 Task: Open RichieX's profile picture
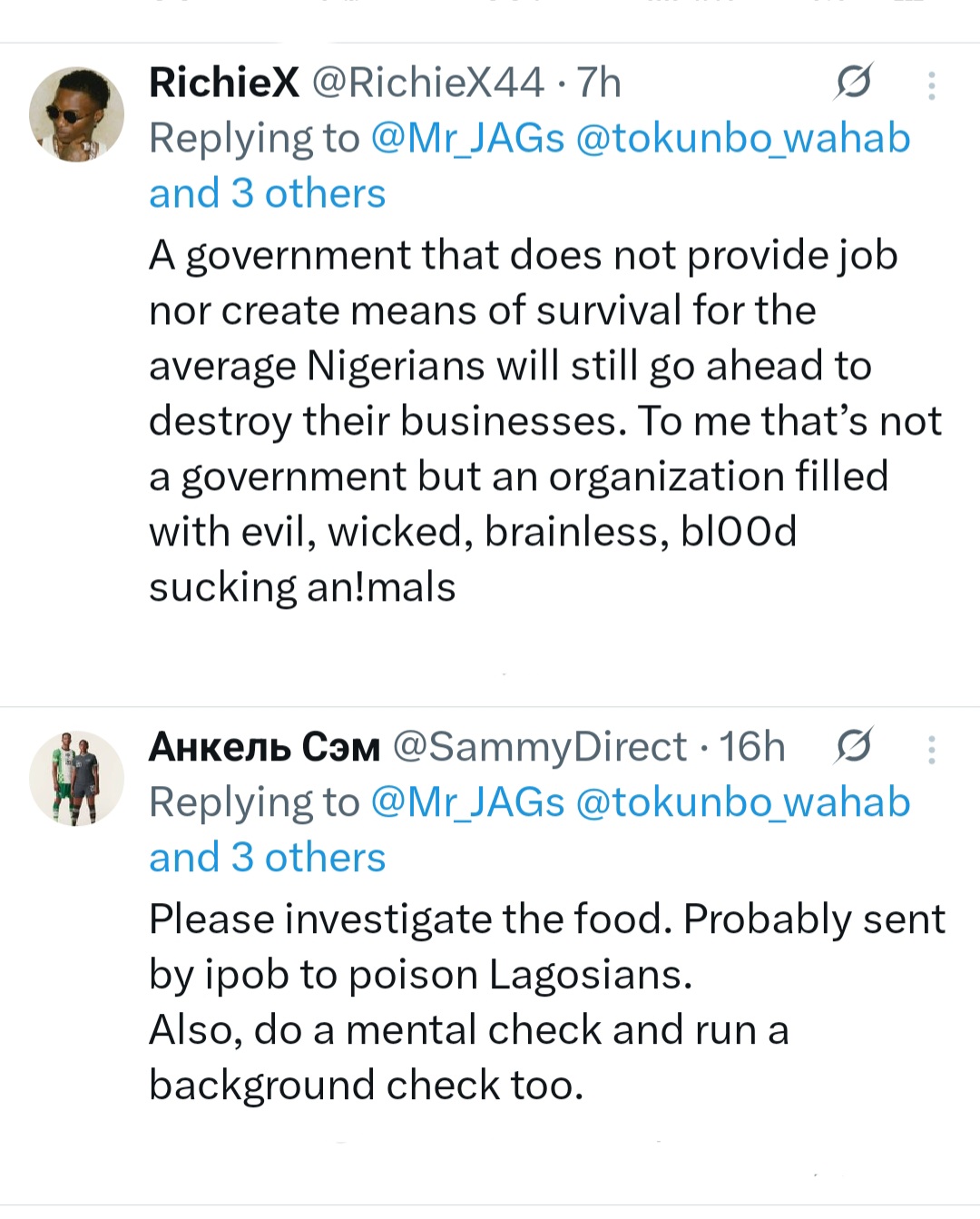click(x=76, y=115)
